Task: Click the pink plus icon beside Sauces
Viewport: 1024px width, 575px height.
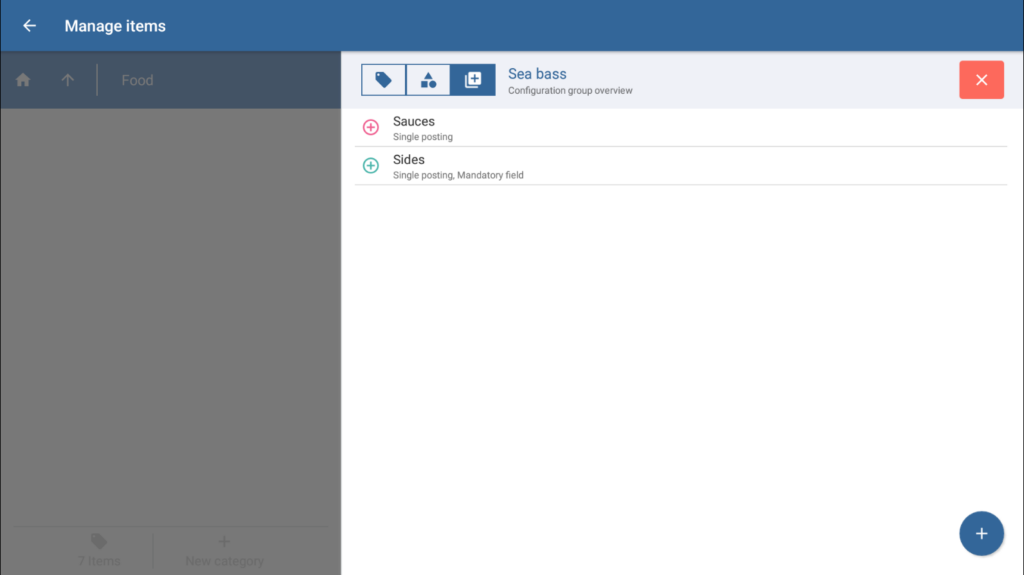Action: click(371, 128)
